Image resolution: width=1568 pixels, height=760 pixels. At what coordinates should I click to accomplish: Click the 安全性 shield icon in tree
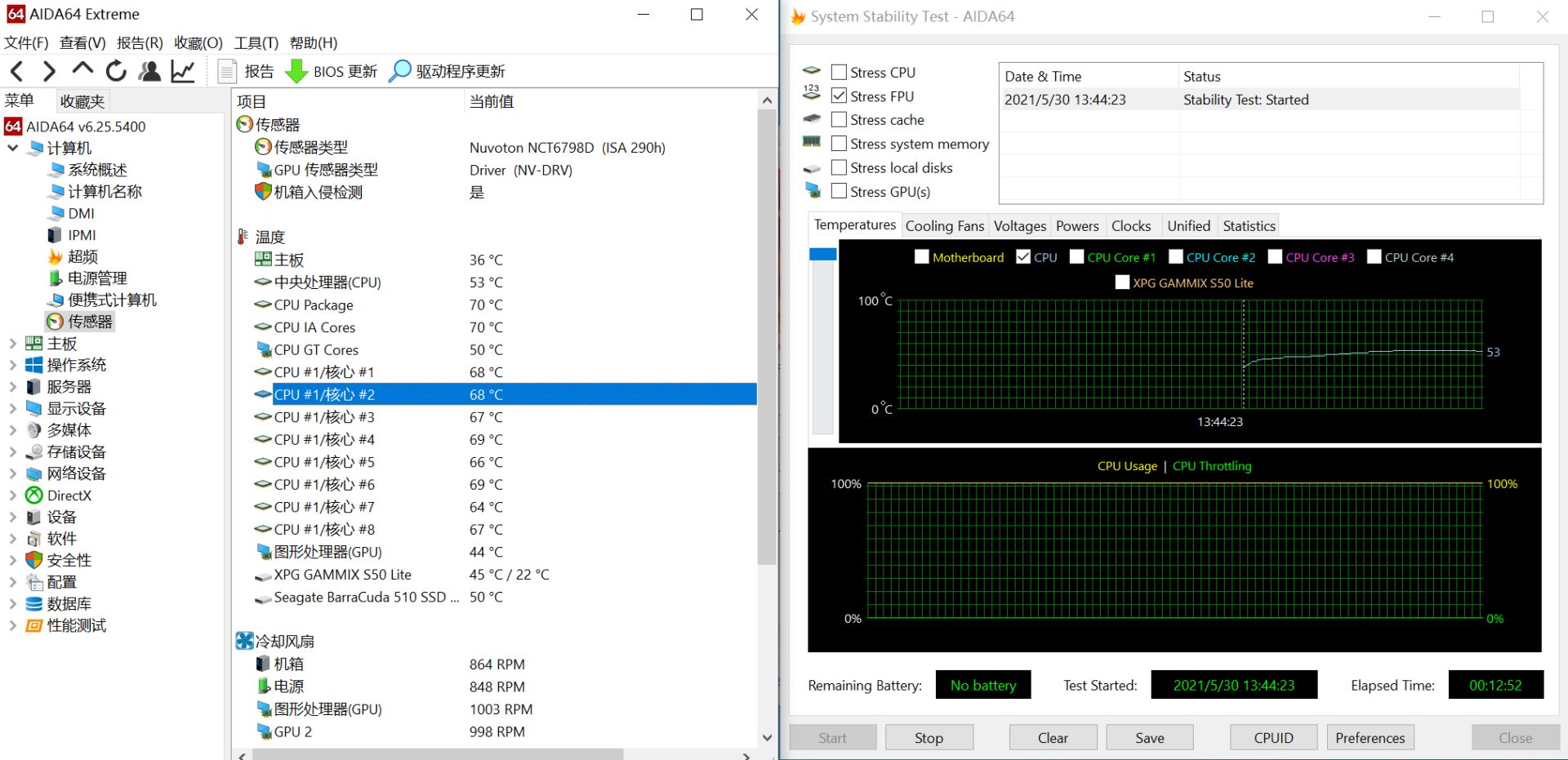tap(34, 561)
